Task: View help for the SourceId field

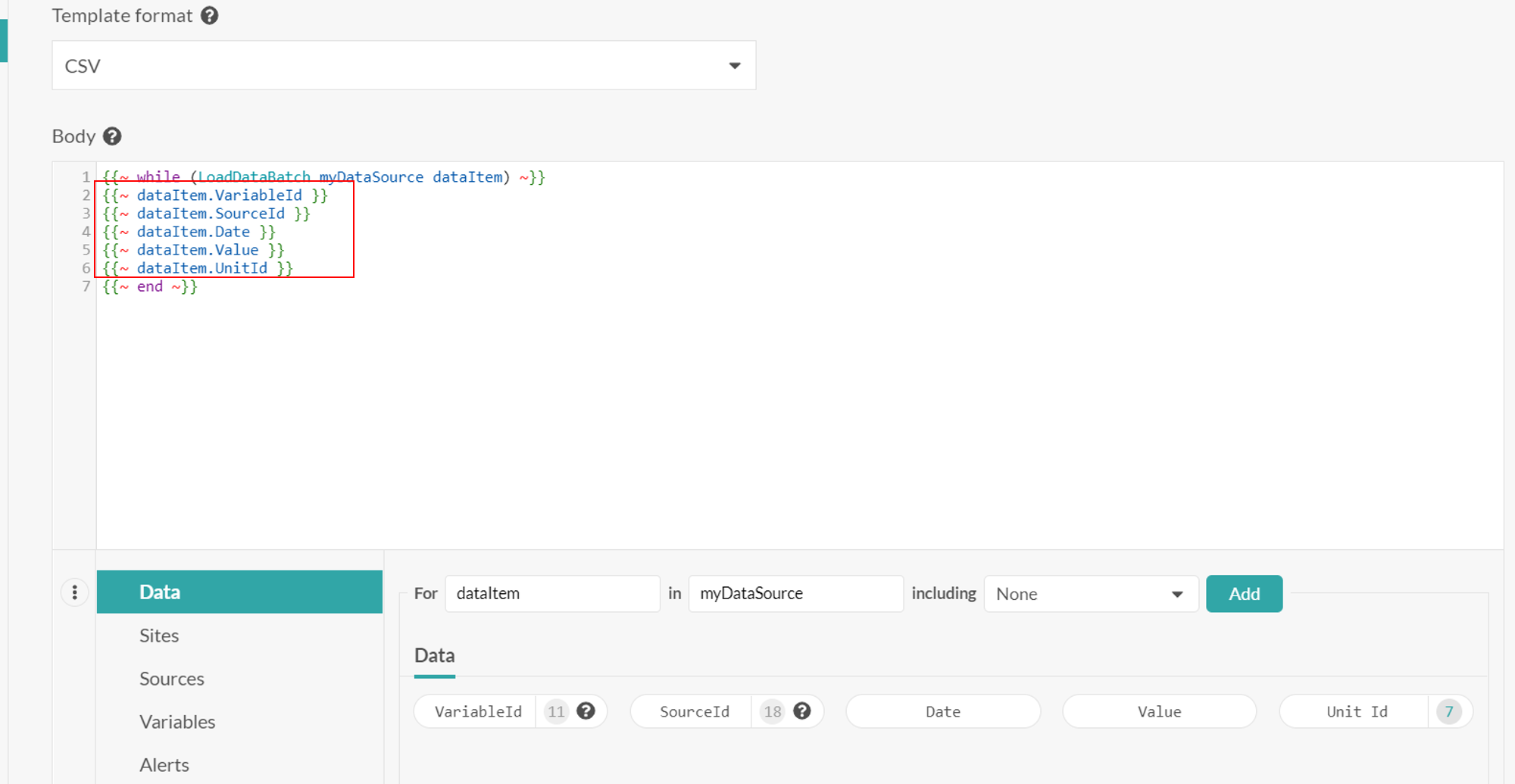Action: (x=802, y=711)
